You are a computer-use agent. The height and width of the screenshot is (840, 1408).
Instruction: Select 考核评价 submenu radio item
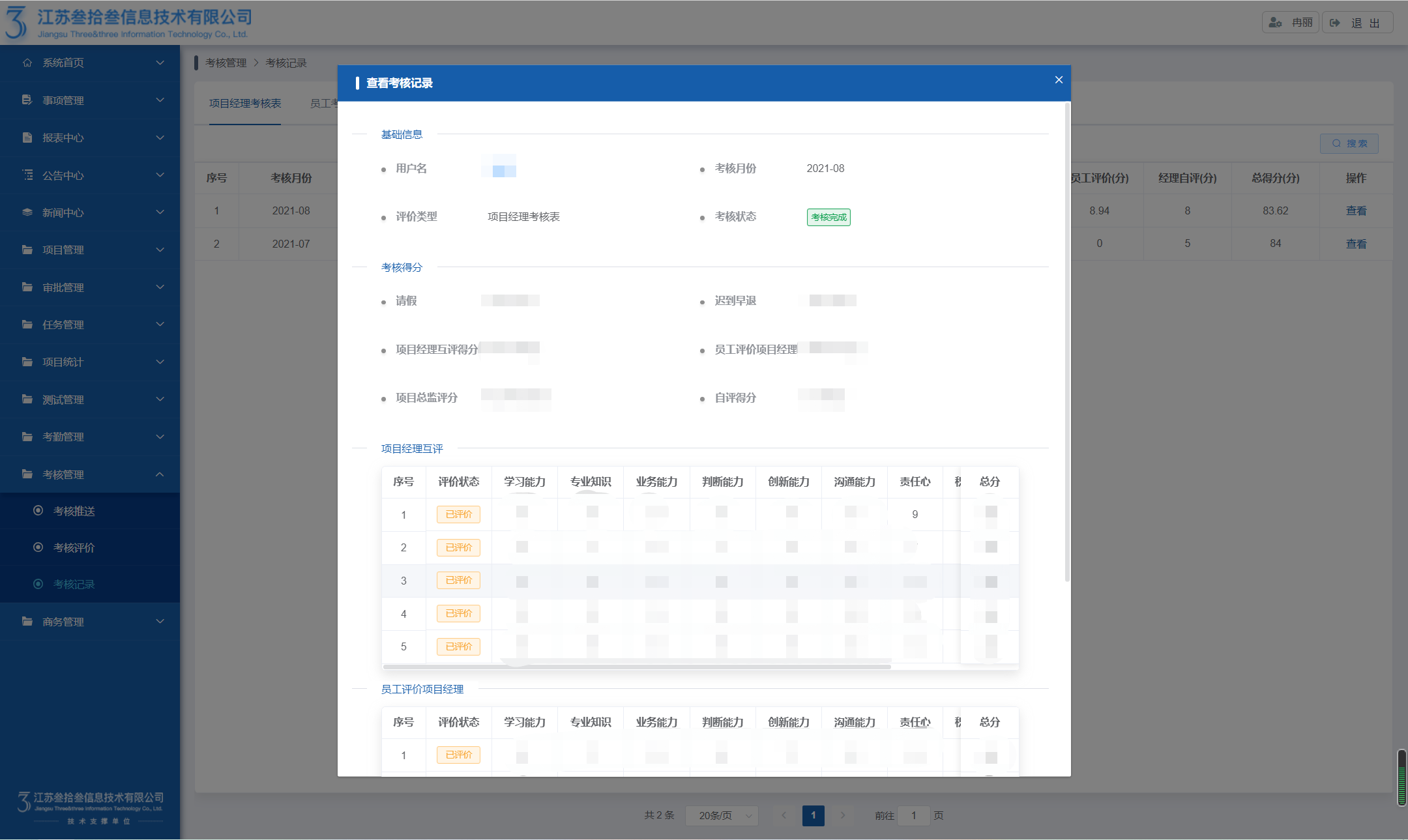[38, 547]
